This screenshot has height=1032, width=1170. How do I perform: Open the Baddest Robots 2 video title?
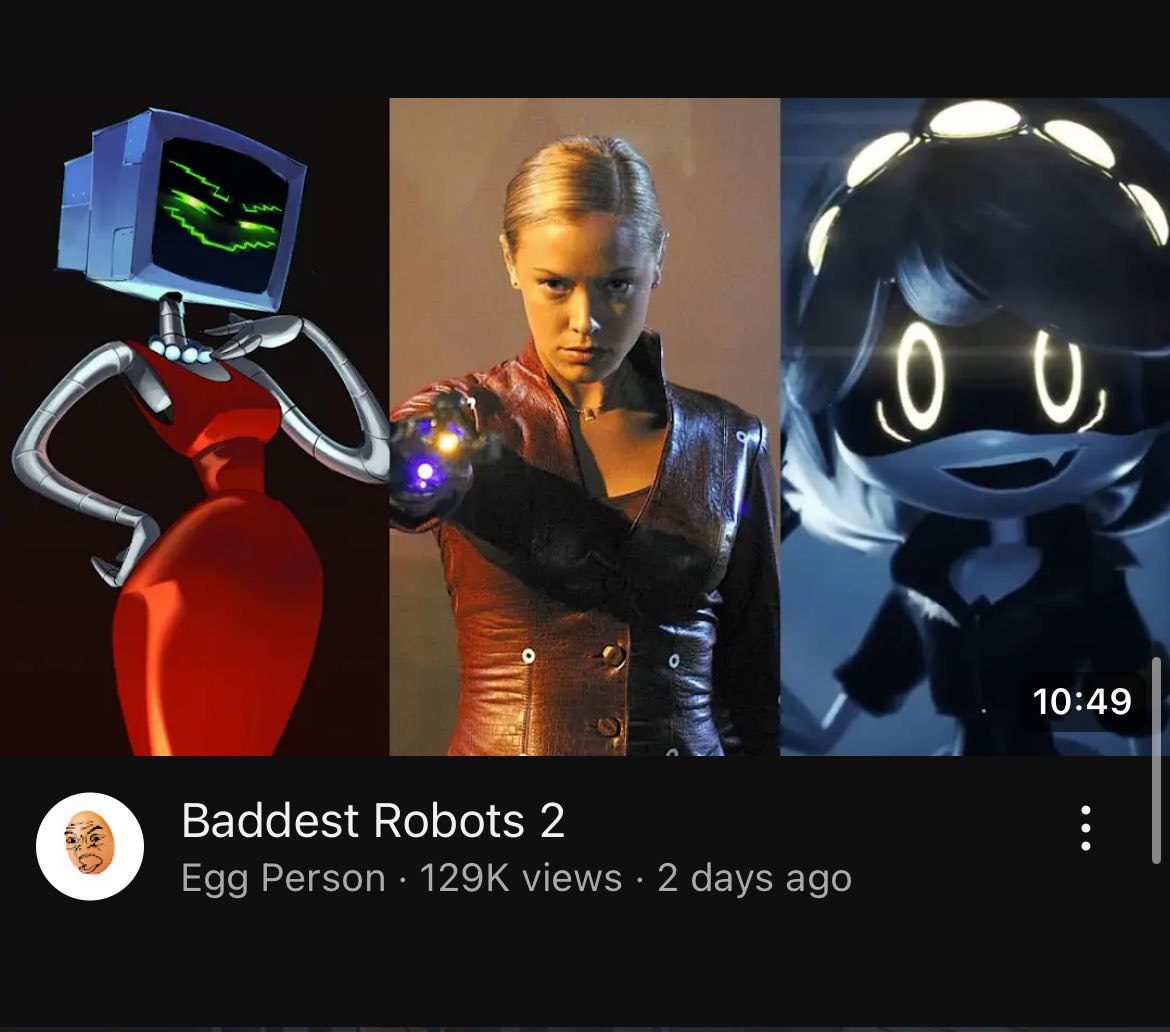click(x=372, y=820)
